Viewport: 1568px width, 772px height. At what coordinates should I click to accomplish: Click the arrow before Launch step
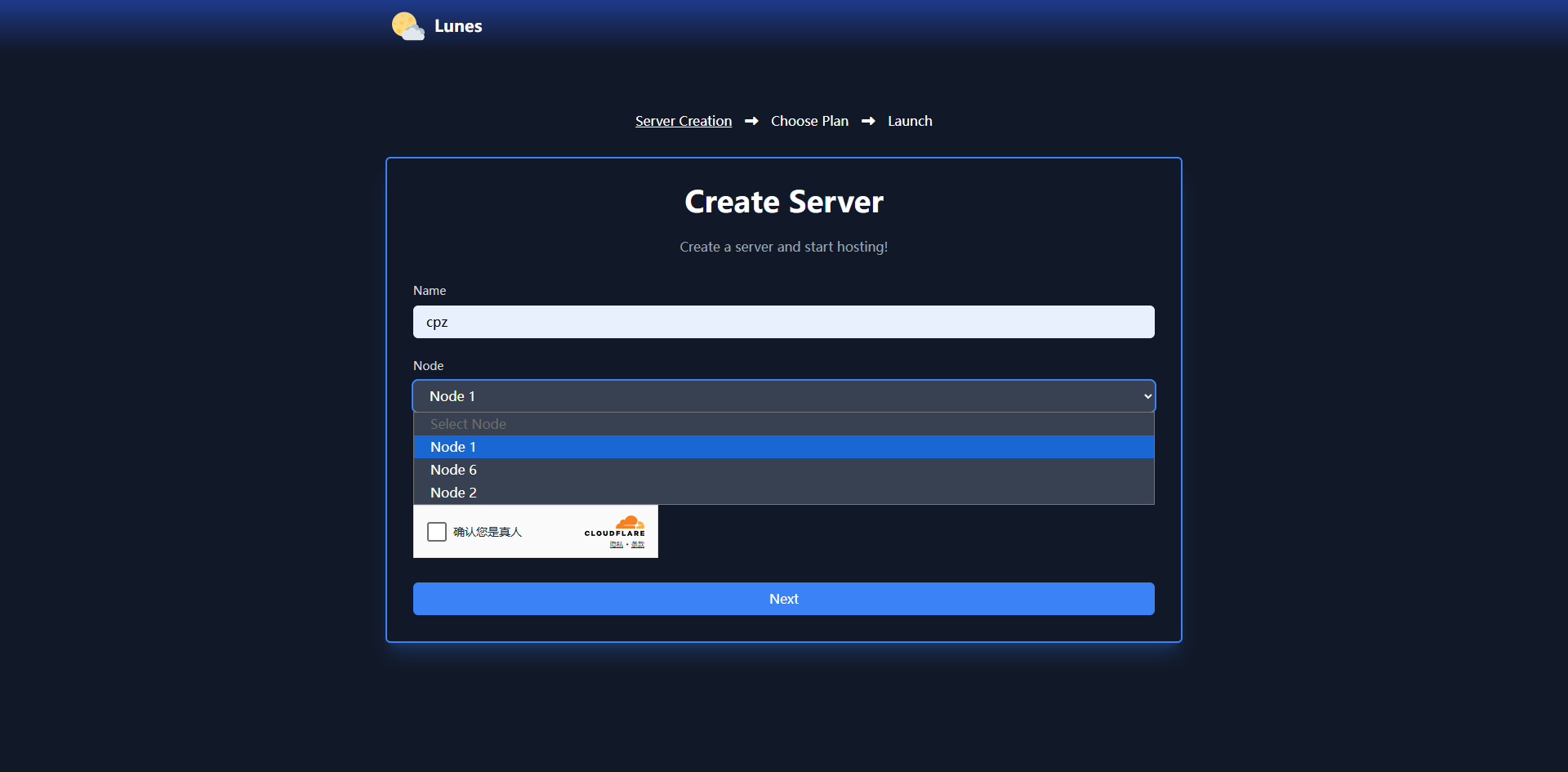pos(868,121)
